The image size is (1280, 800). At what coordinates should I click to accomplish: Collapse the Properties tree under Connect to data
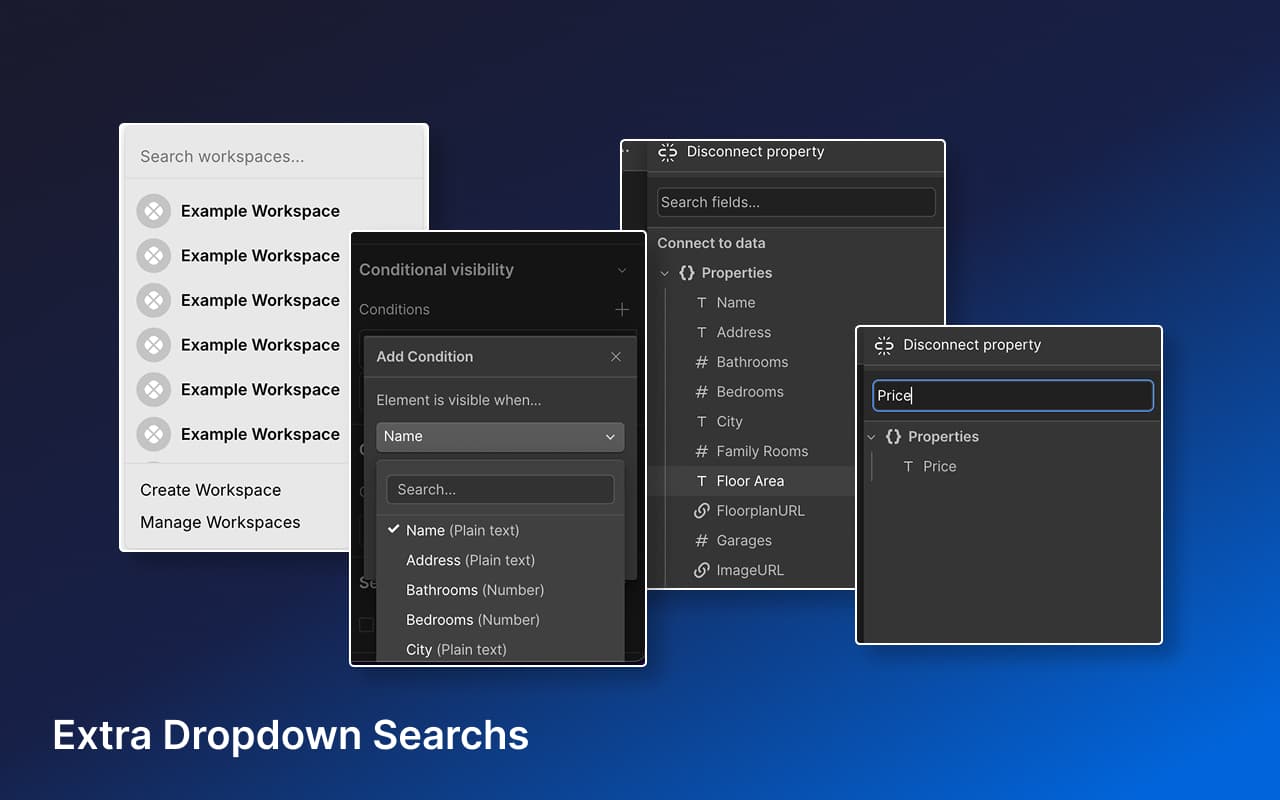(664, 272)
